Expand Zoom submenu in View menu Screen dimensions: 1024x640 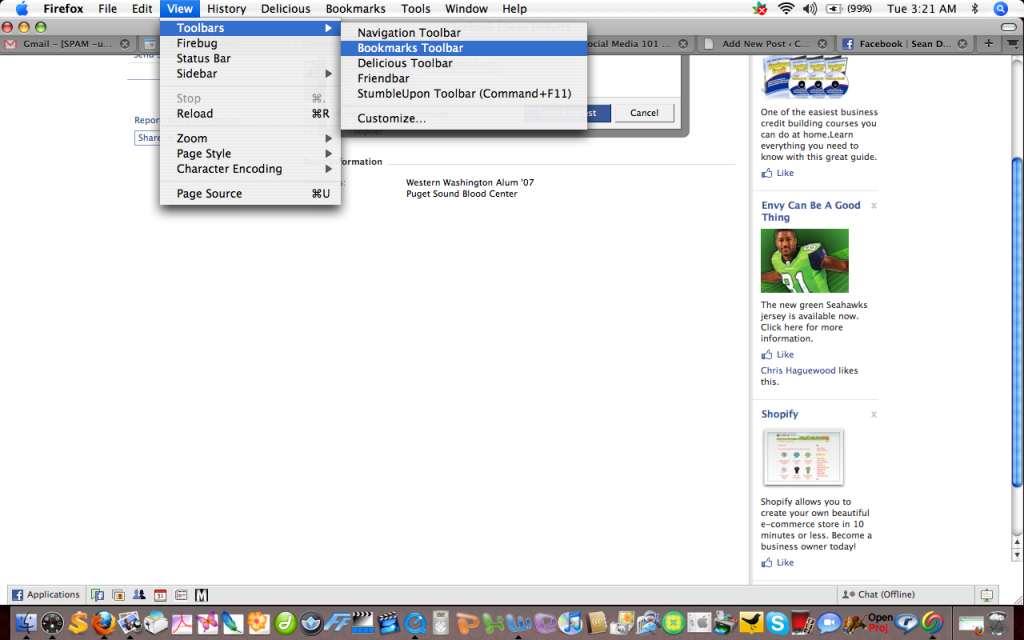(x=250, y=138)
